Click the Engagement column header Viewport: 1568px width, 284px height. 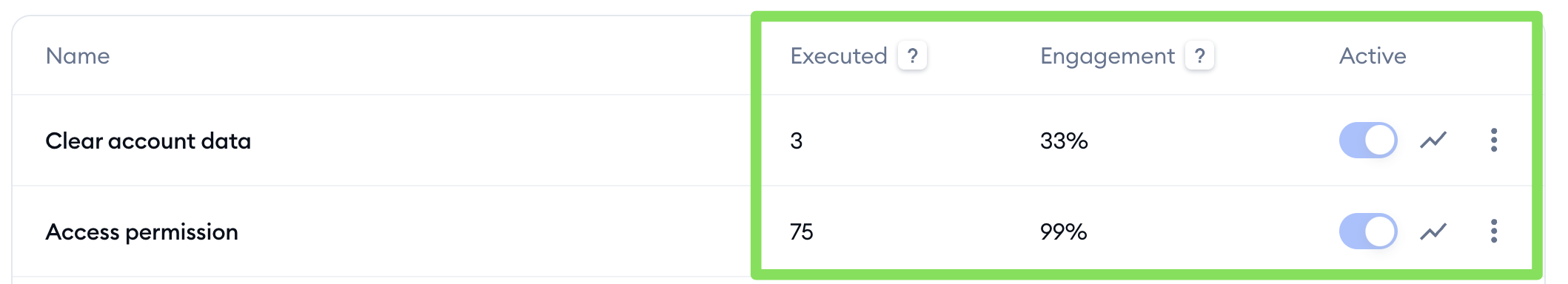1108,56
